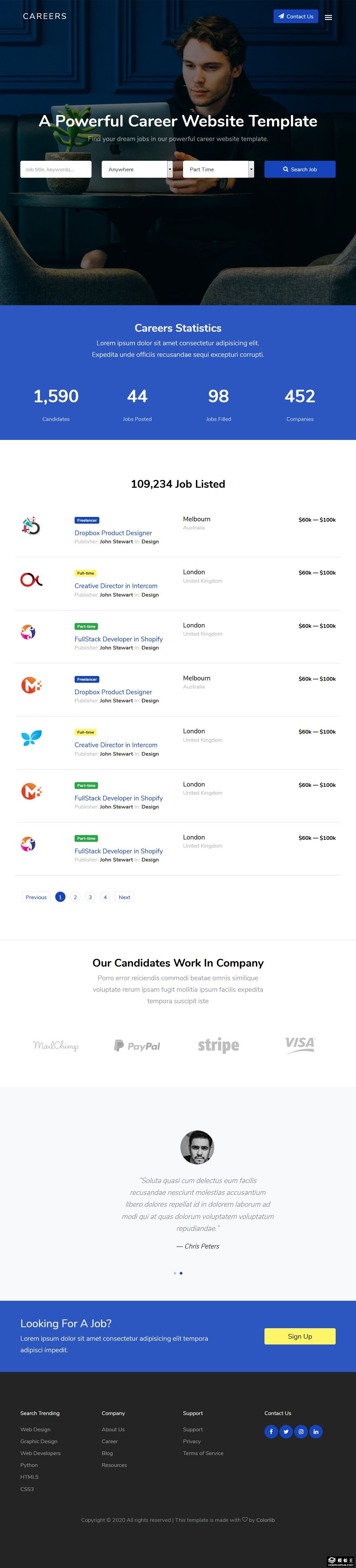Image resolution: width=356 pixels, height=1568 pixels.
Task: Click the Contact Us header button
Action: click(296, 16)
